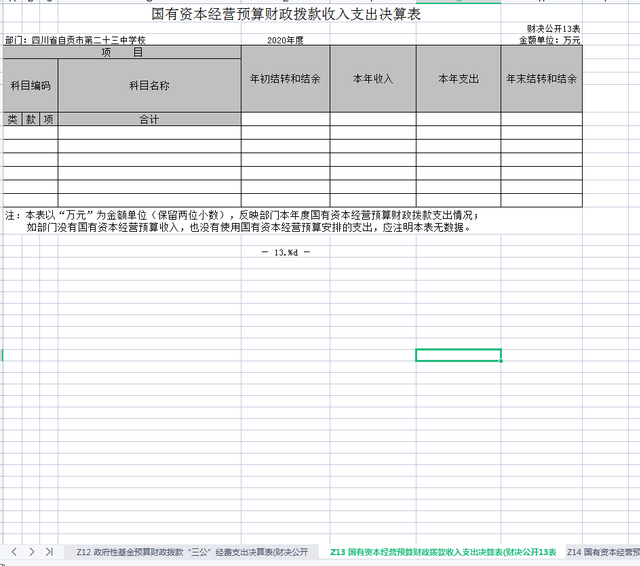Click the 年初结转和结余 column header cell
The image size is (640, 566).
(x=285, y=78)
